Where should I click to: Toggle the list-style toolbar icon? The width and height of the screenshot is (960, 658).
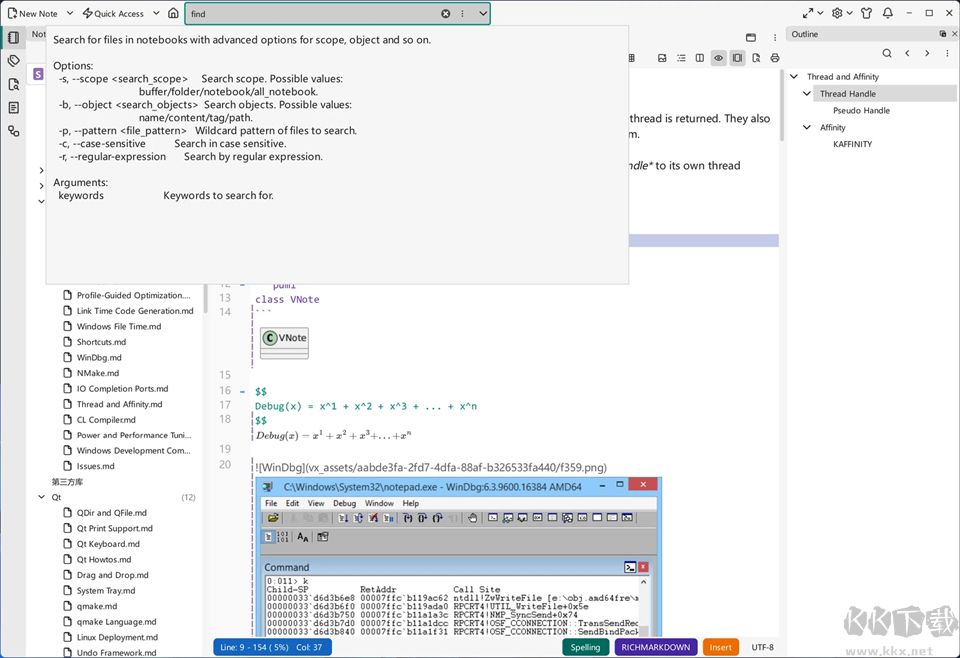click(681, 58)
